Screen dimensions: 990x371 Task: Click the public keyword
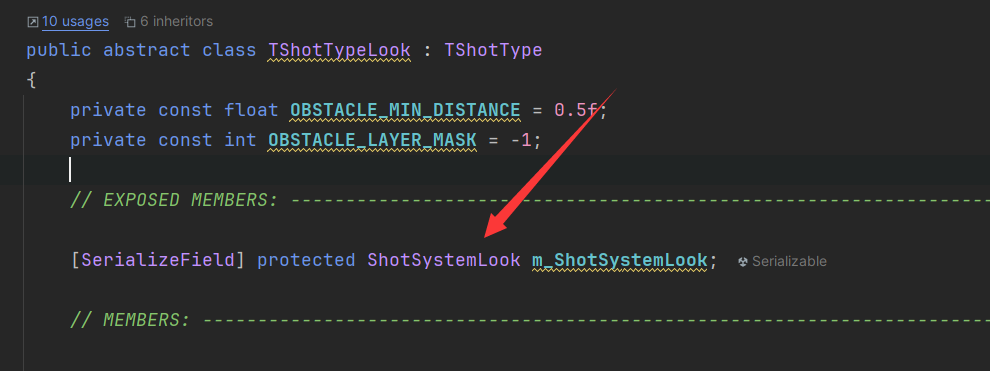tap(59, 50)
